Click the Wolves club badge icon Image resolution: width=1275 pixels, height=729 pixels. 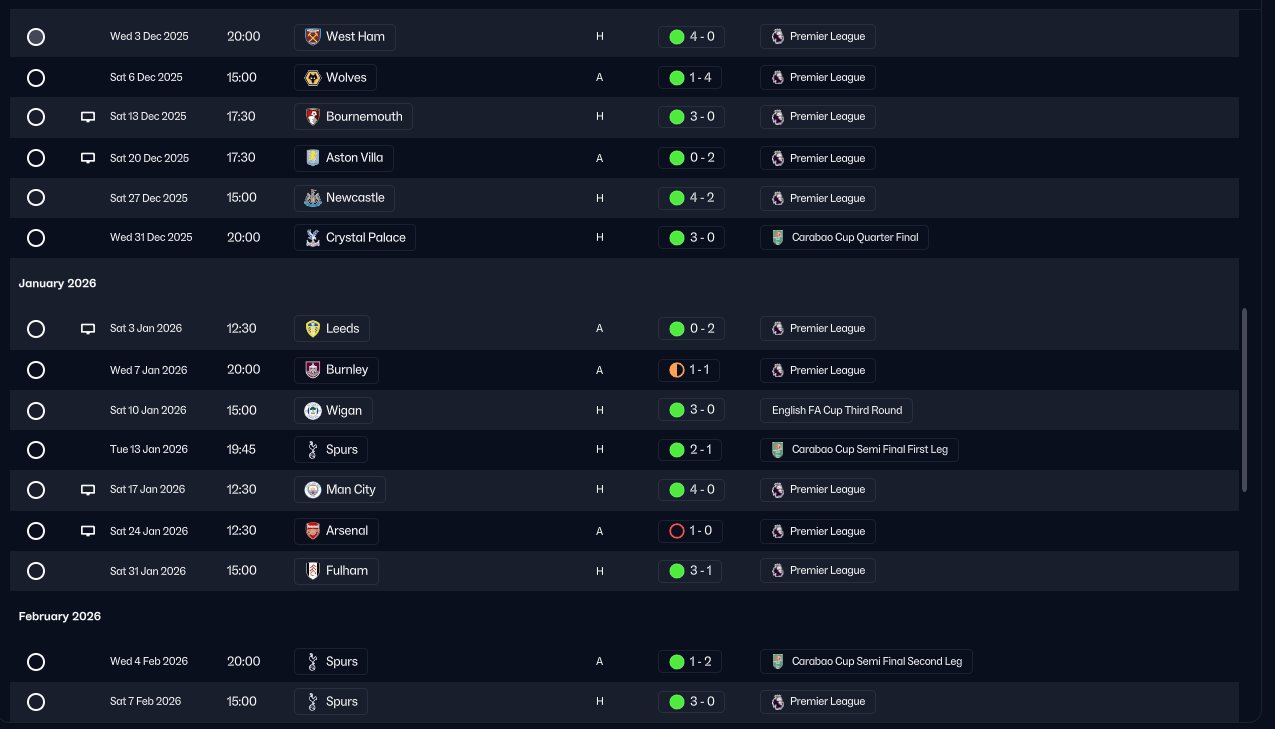tap(313, 77)
